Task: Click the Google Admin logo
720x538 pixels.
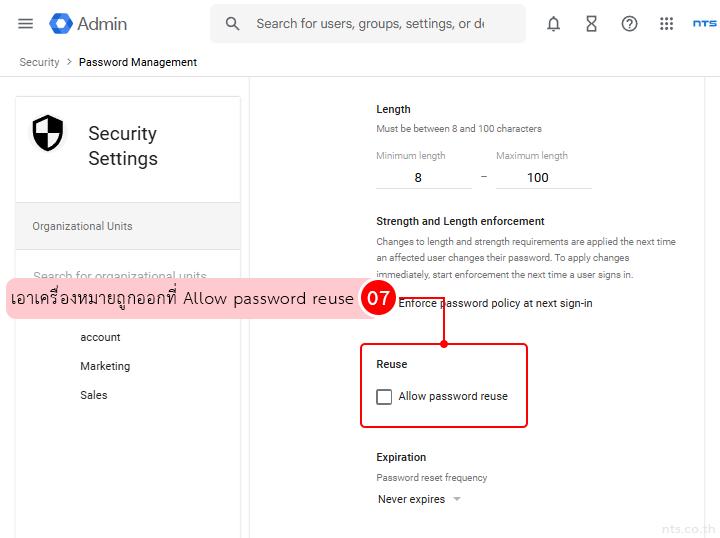Action: [x=88, y=24]
